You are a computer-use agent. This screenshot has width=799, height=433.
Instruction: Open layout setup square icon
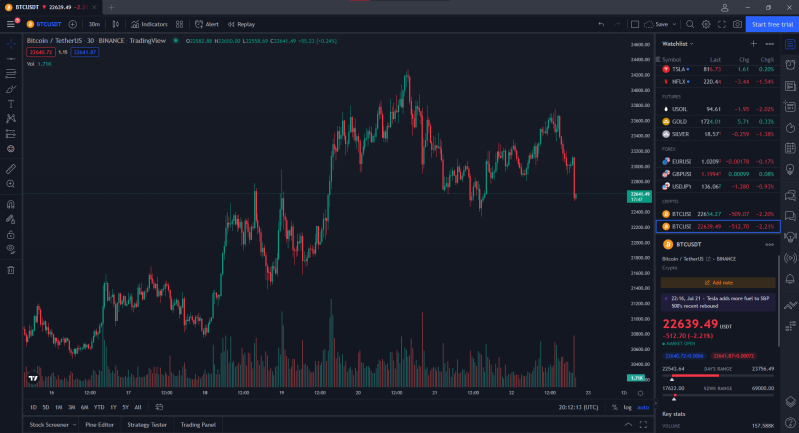tap(635, 24)
